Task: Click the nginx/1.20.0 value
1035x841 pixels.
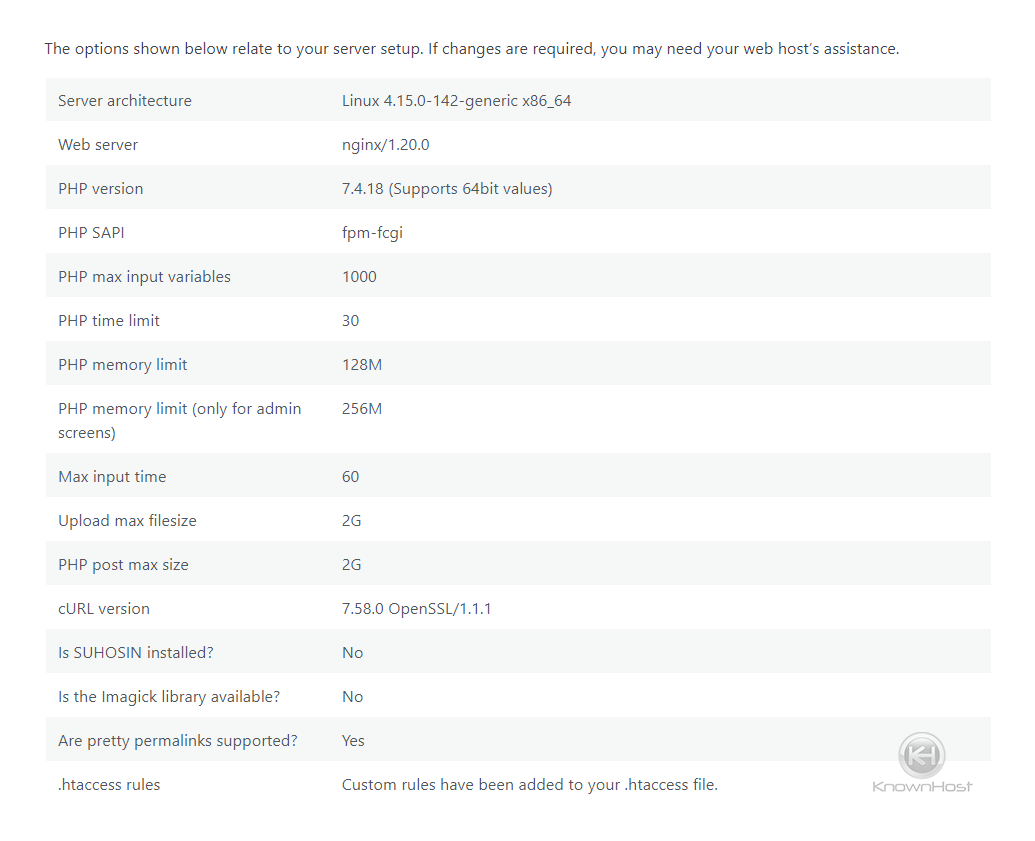Action: pyautogui.click(x=385, y=145)
